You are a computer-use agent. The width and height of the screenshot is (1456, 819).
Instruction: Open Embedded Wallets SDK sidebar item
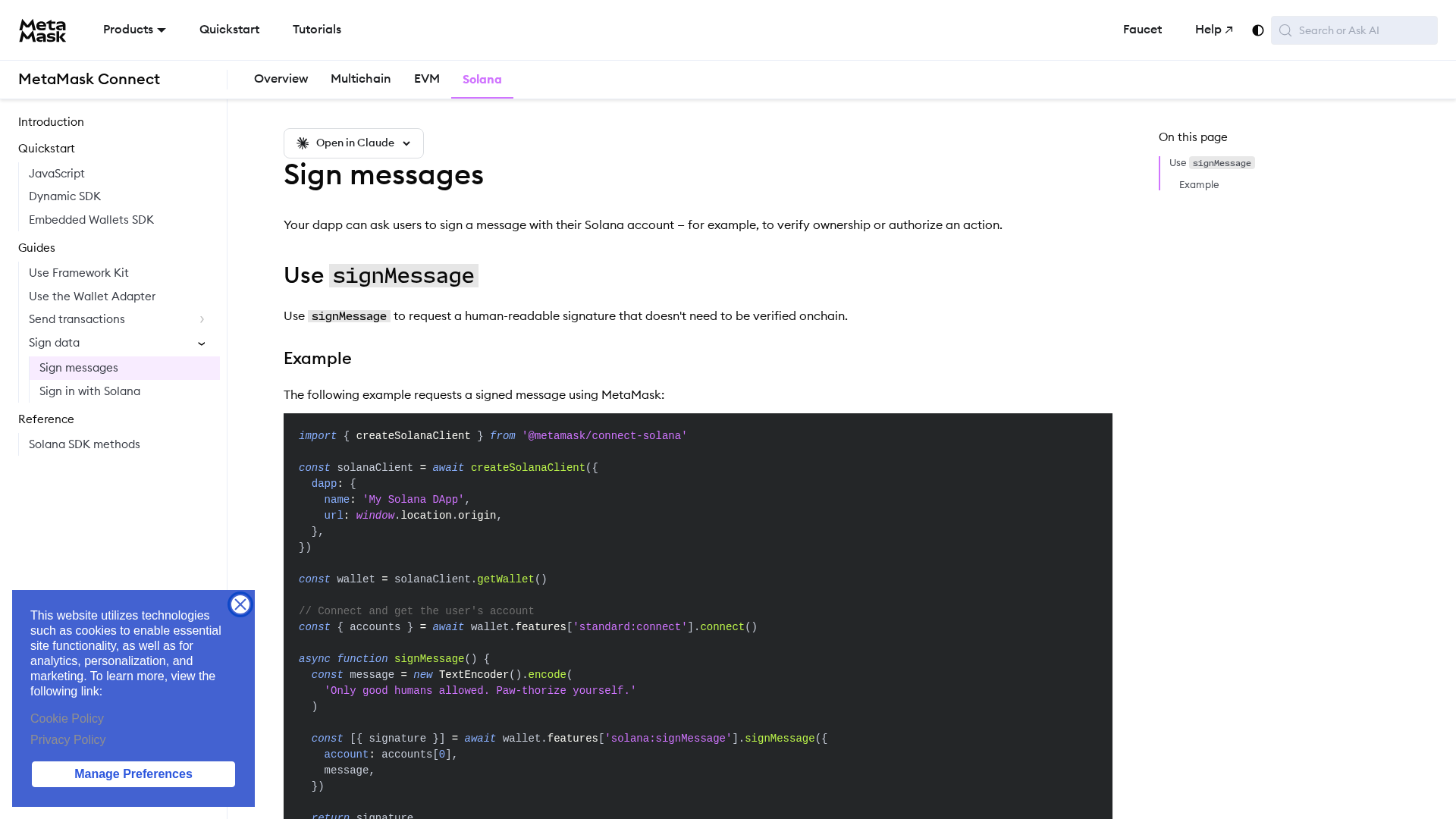pyautogui.click(x=91, y=220)
